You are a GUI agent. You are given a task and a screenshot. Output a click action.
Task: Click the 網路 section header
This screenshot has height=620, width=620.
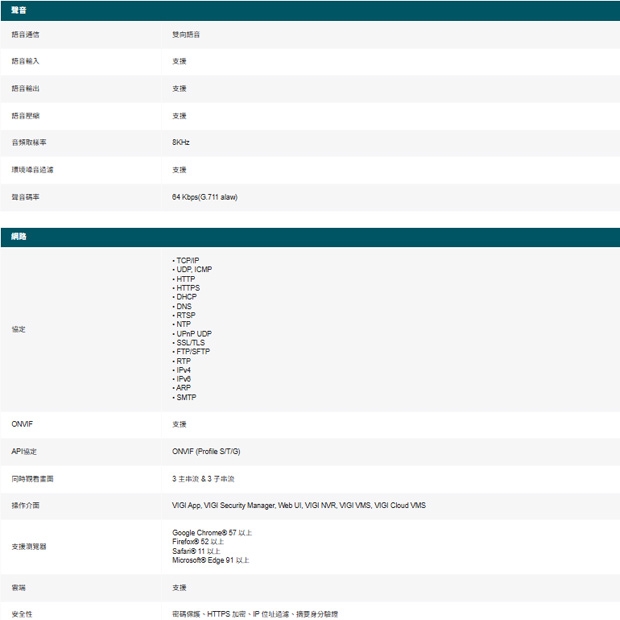(x=20, y=237)
